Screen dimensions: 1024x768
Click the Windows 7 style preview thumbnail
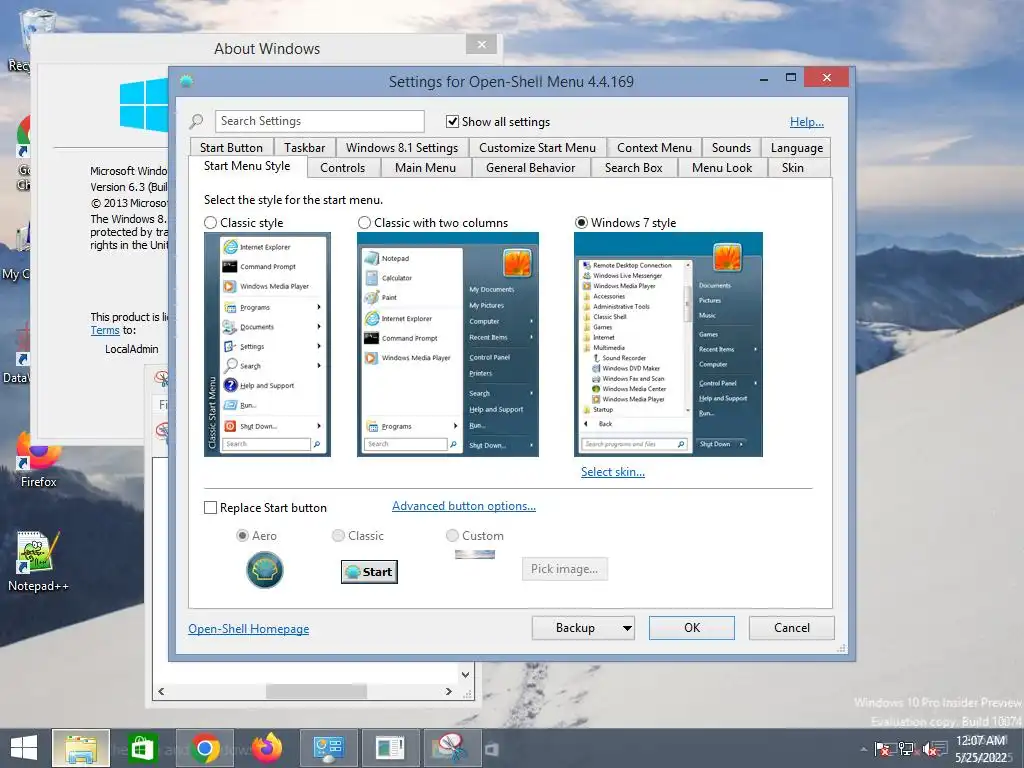668,344
